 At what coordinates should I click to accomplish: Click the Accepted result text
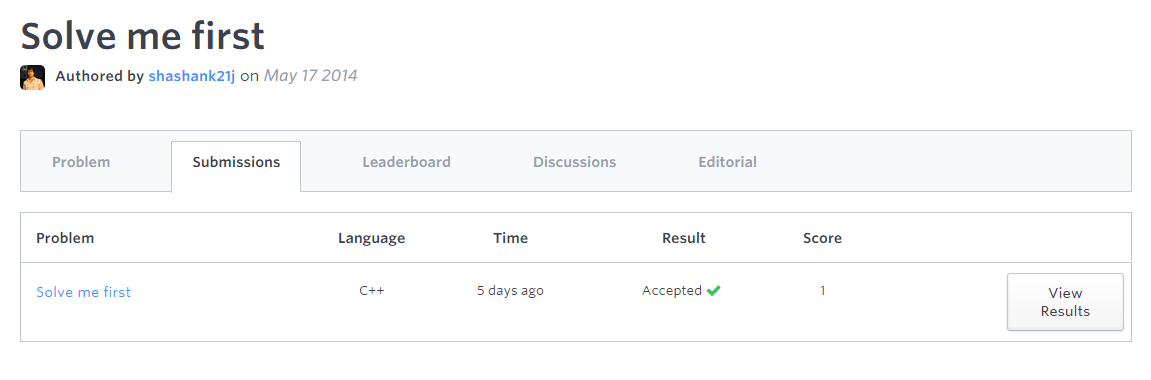pyautogui.click(x=672, y=291)
